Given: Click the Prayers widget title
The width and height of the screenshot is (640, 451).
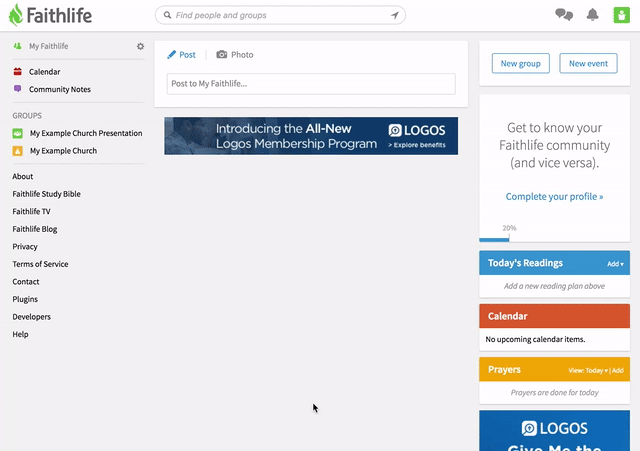Looking at the screenshot, I should pyautogui.click(x=504, y=369).
